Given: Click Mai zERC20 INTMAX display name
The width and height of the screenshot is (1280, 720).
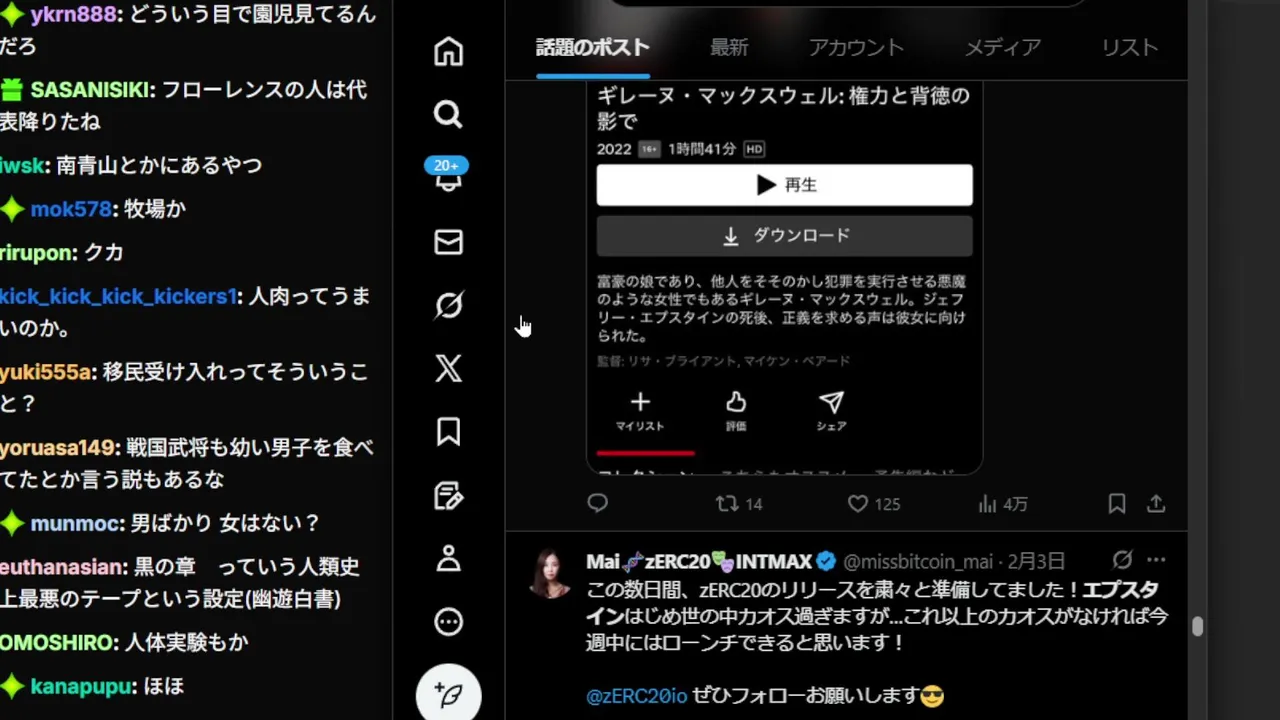Looking at the screenshot, I should pos(699,561).
